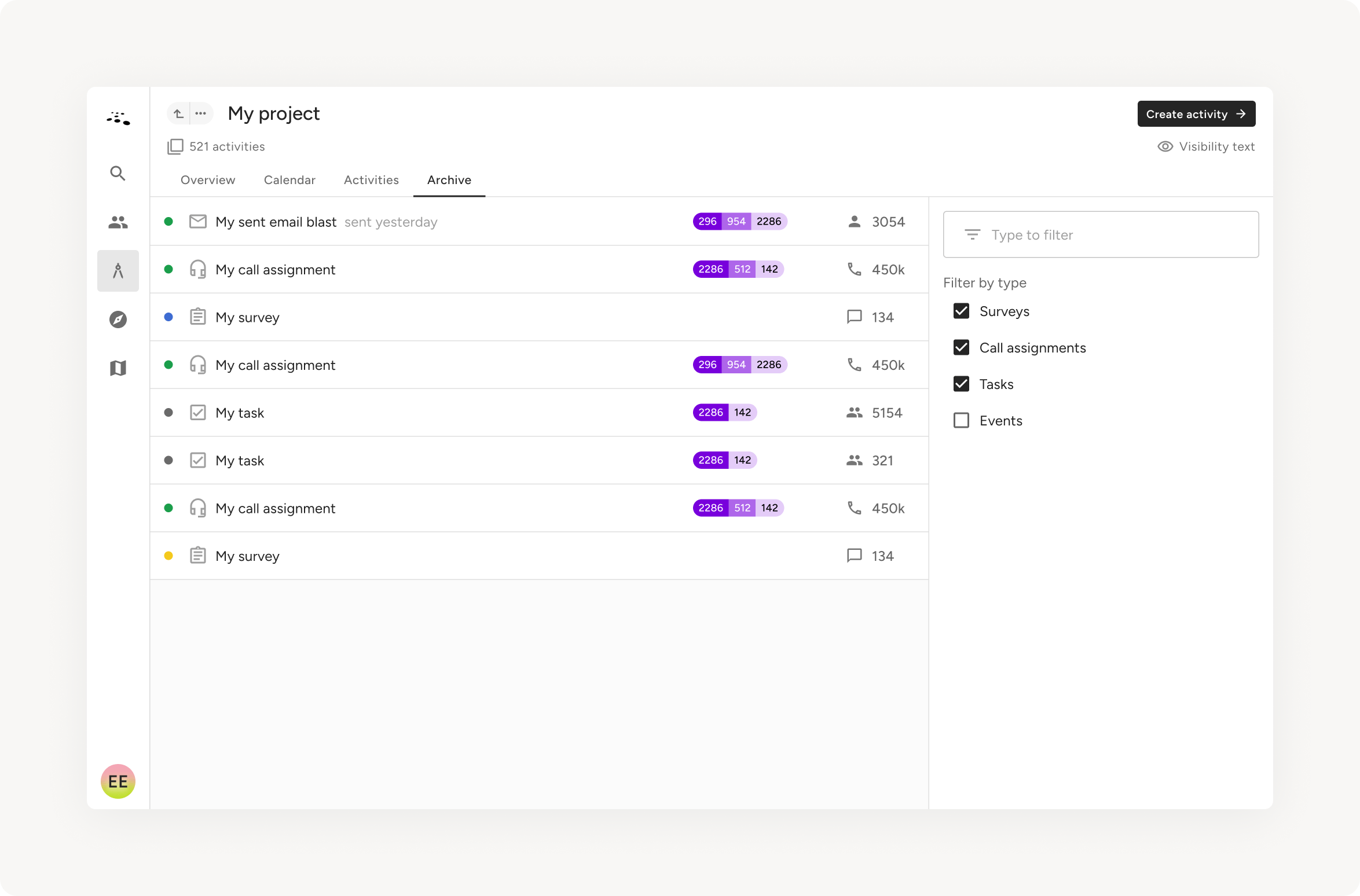1360x896 pixels.
Task: Click the Filter by type heading
Action: 984,283
